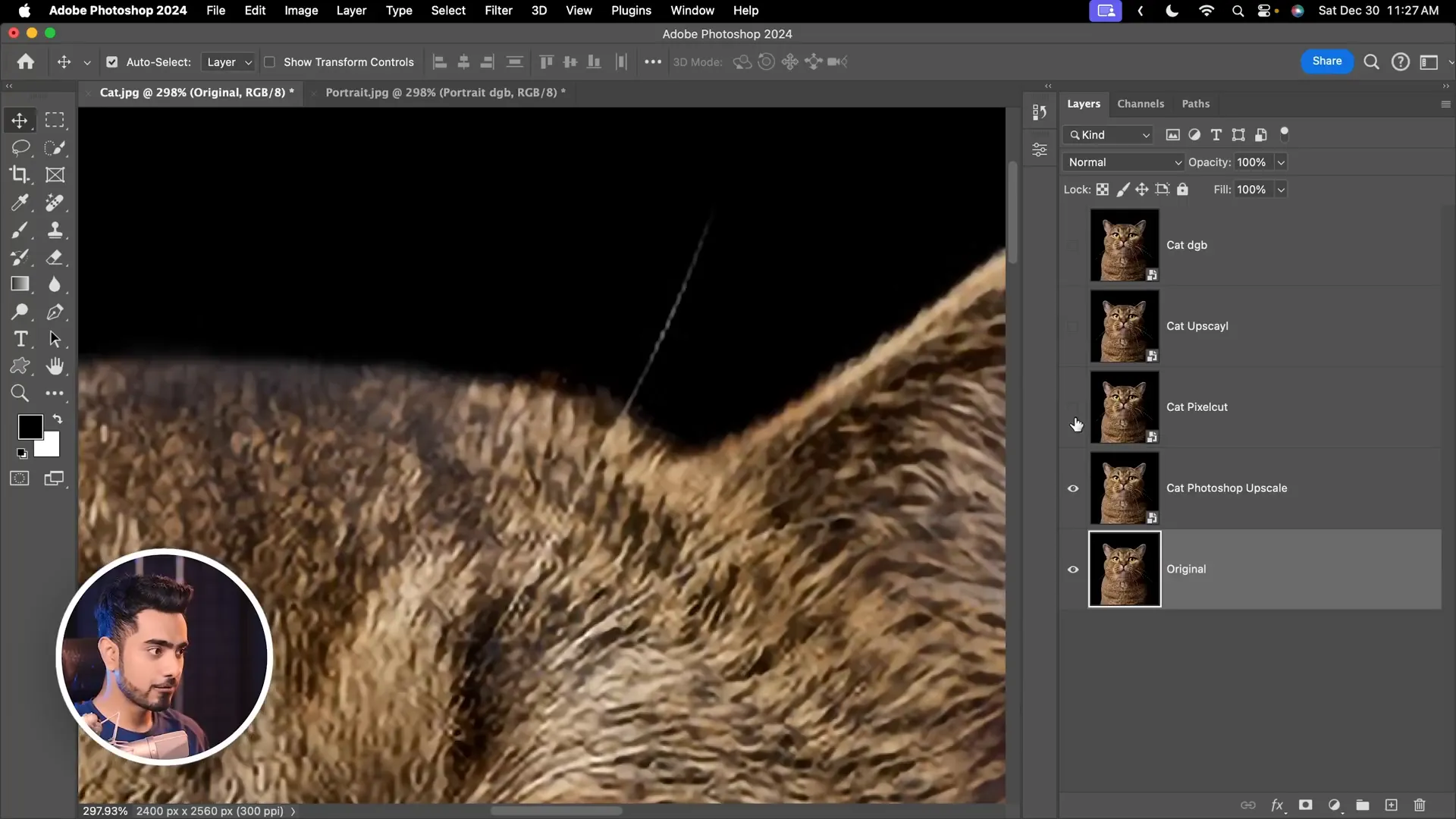Select the Horizontal Type tool

point(20,339)
